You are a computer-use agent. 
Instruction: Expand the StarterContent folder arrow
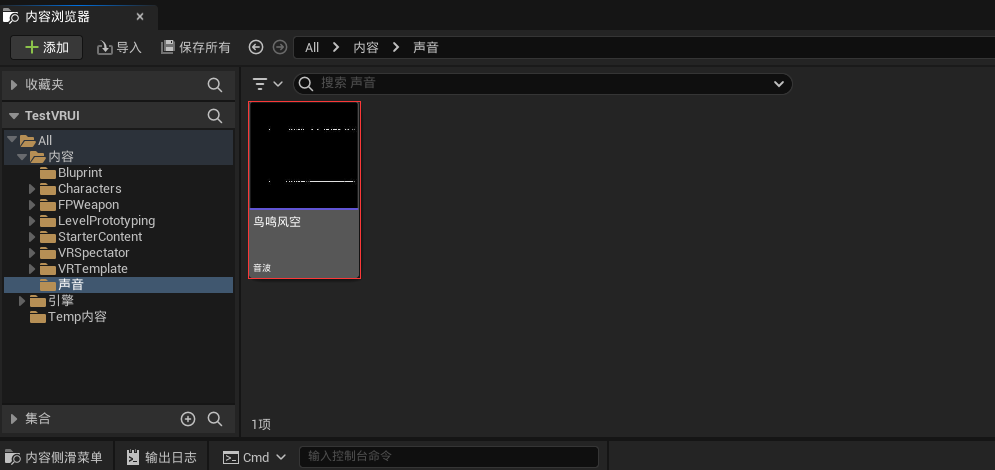pos(32,237)
